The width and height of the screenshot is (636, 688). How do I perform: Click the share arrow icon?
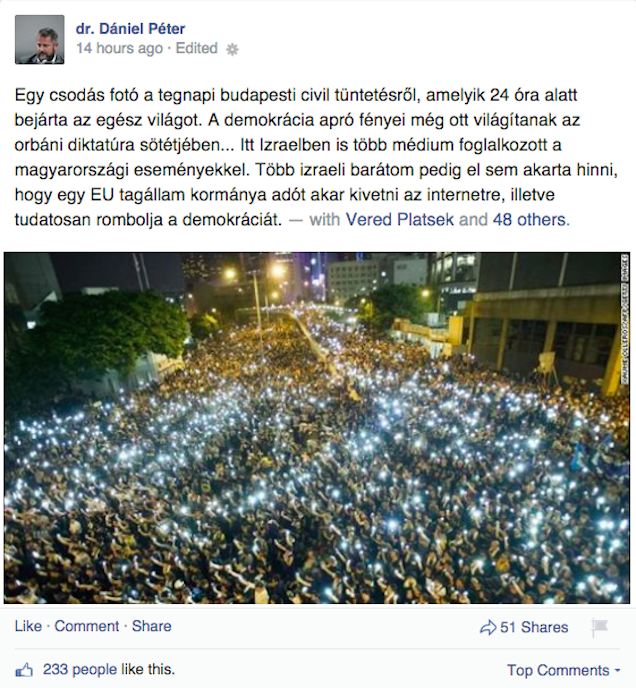click(488, 628)
